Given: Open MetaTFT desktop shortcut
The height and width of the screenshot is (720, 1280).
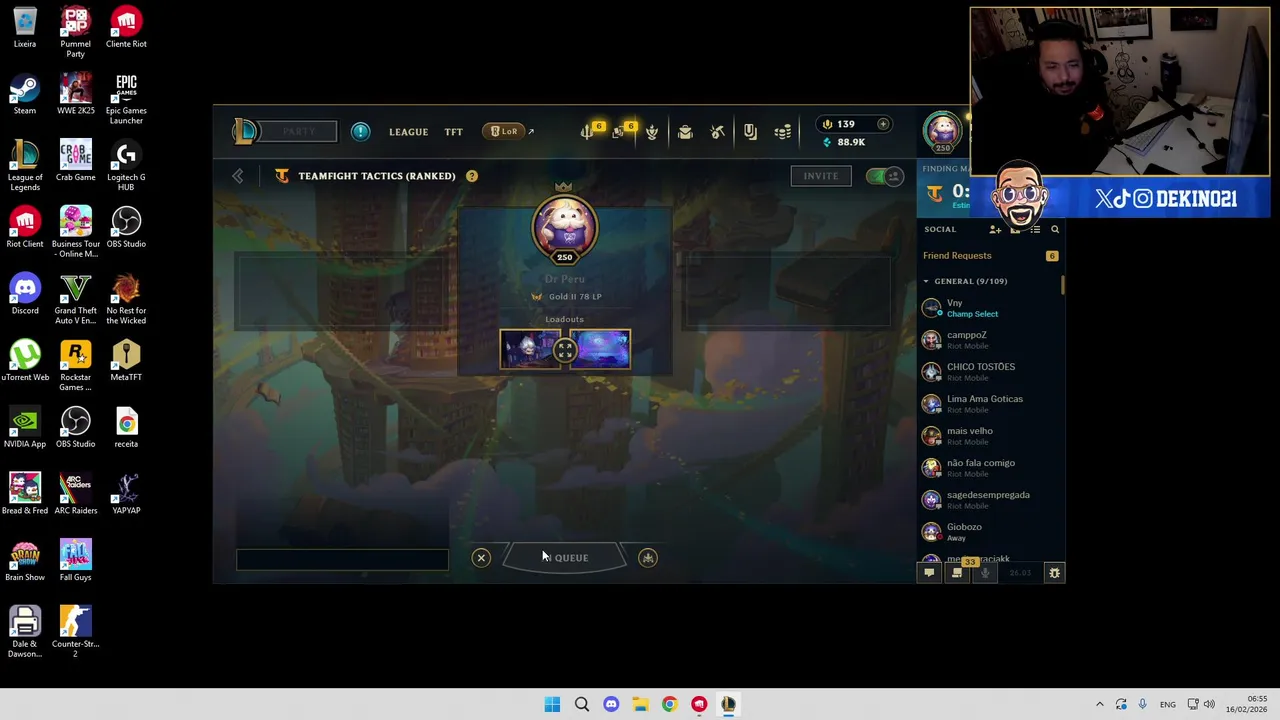Looking at the screenshot, I should pos(126,362).
